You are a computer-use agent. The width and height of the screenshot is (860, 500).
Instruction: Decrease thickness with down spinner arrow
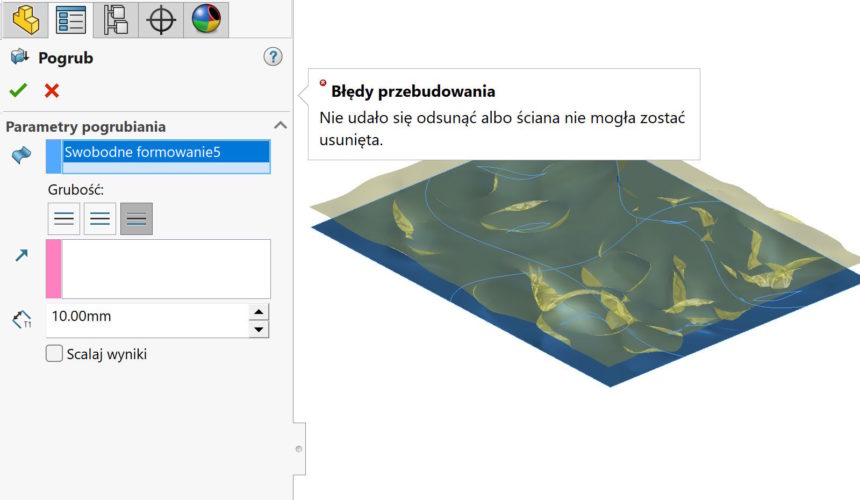tap(259, 329)
